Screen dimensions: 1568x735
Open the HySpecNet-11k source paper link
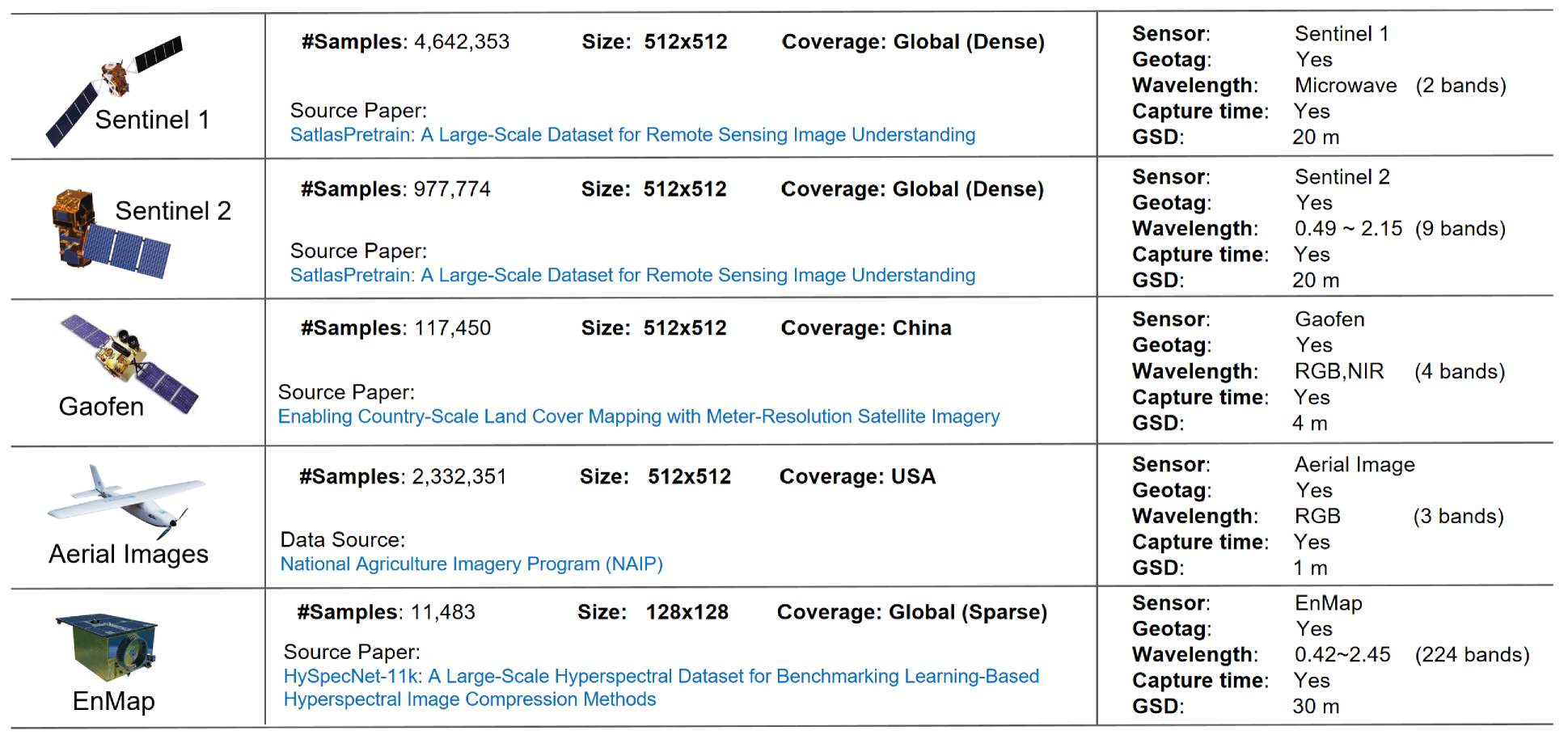pos(661,677)
